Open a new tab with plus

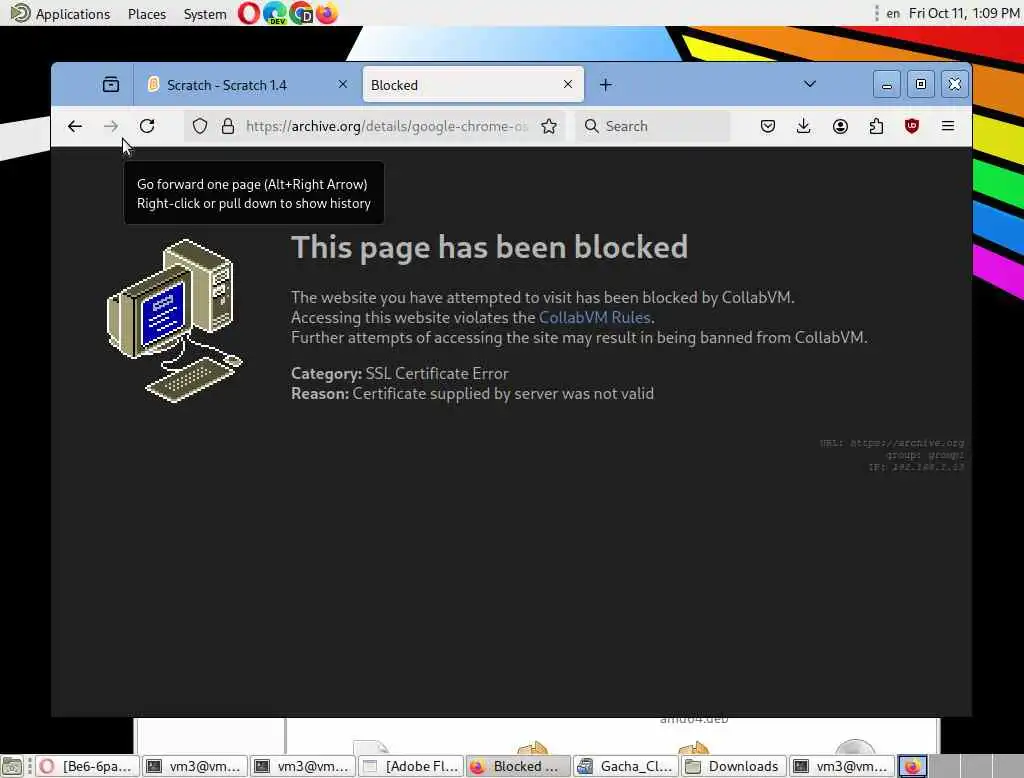click(605, 85)
